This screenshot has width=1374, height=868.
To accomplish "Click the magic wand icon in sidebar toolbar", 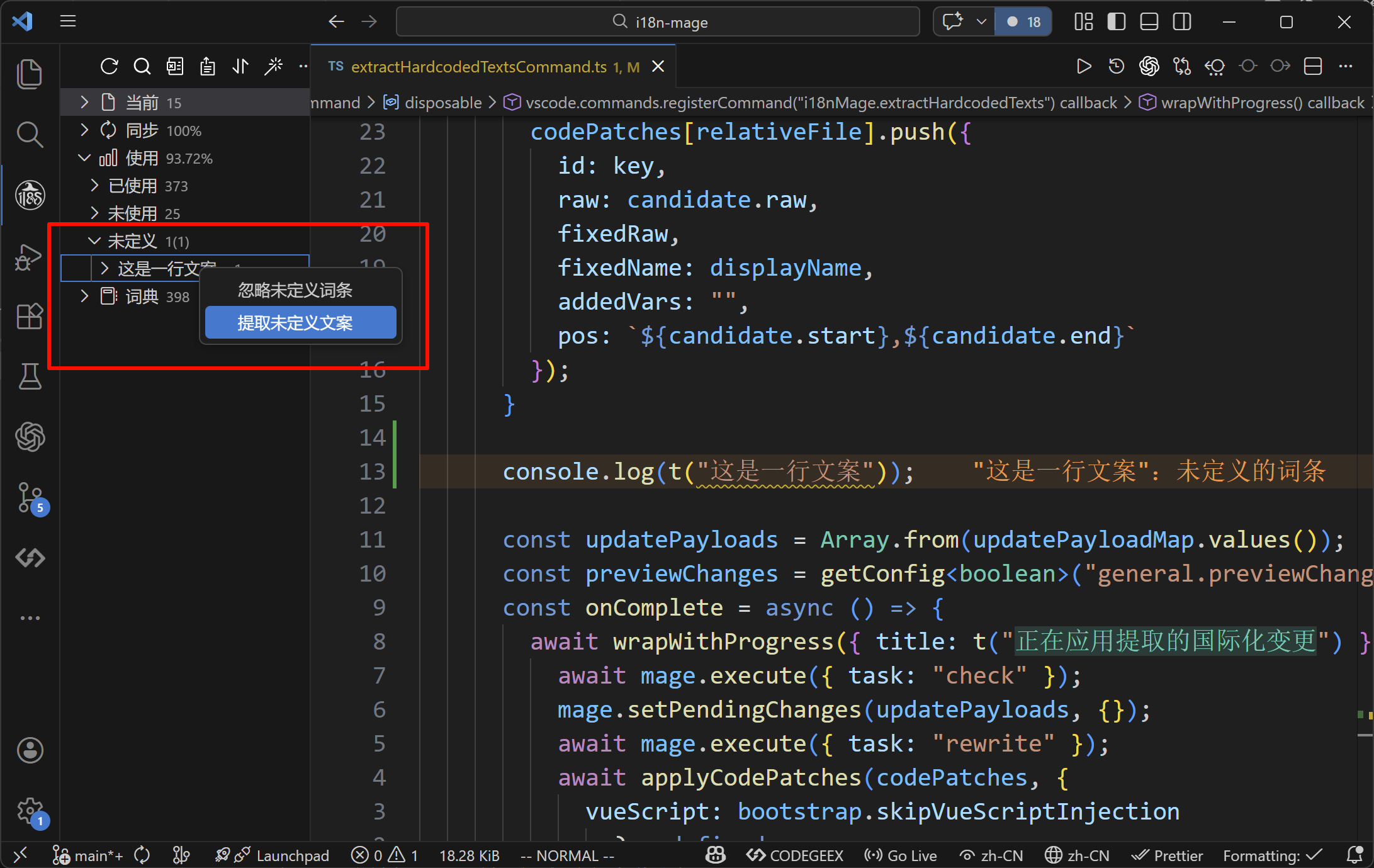I will pos(274,66).
